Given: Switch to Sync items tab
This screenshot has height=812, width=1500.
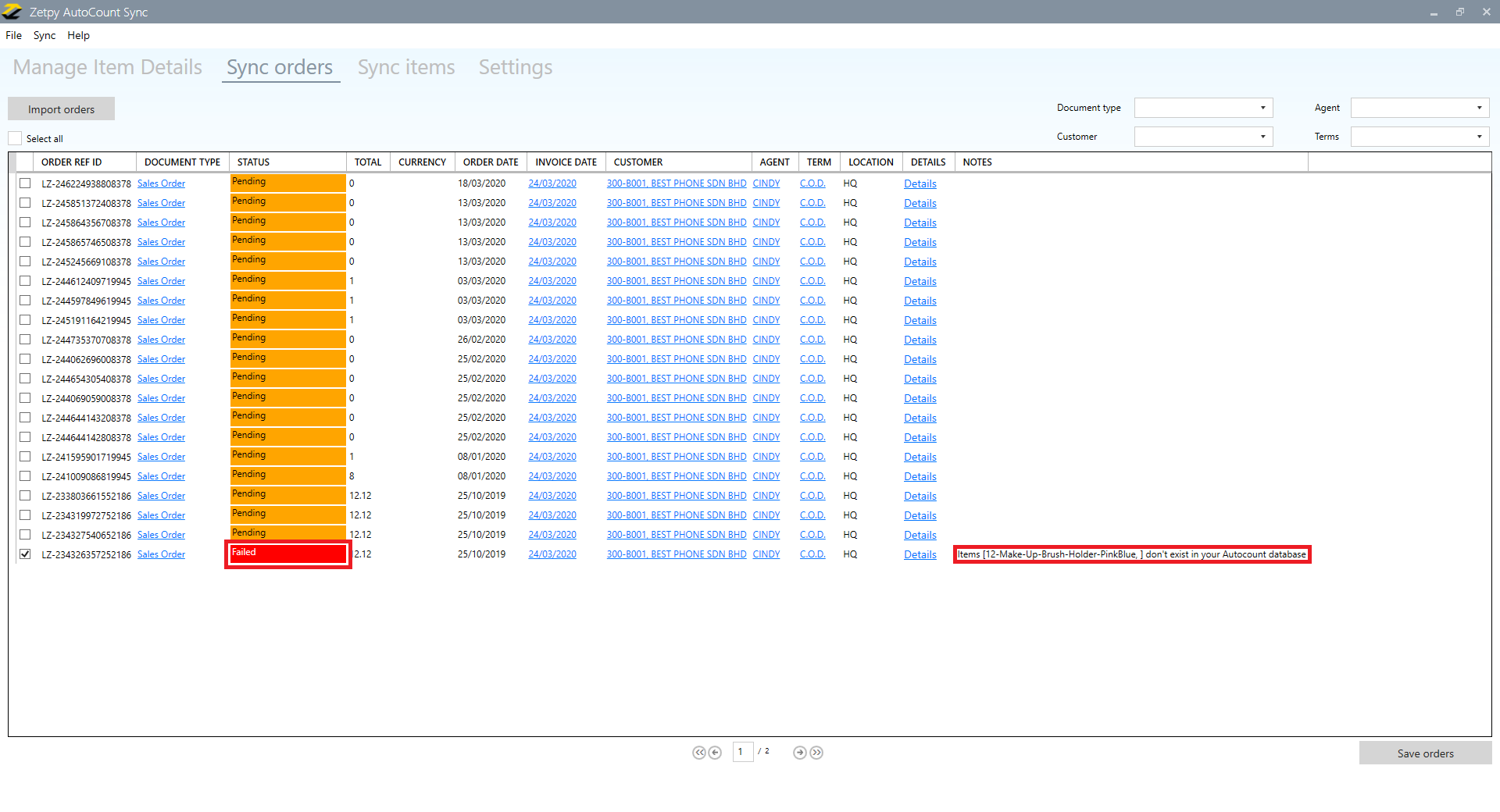Looking at the screenshot, I should coord(406,67).
